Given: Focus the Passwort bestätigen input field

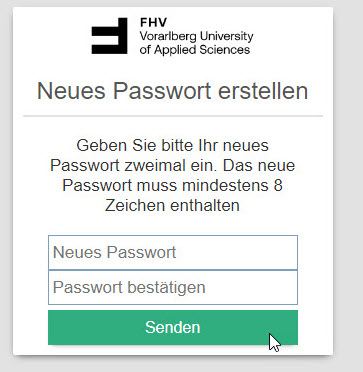Looking at the screenshot, I should (x=173, y=287).
